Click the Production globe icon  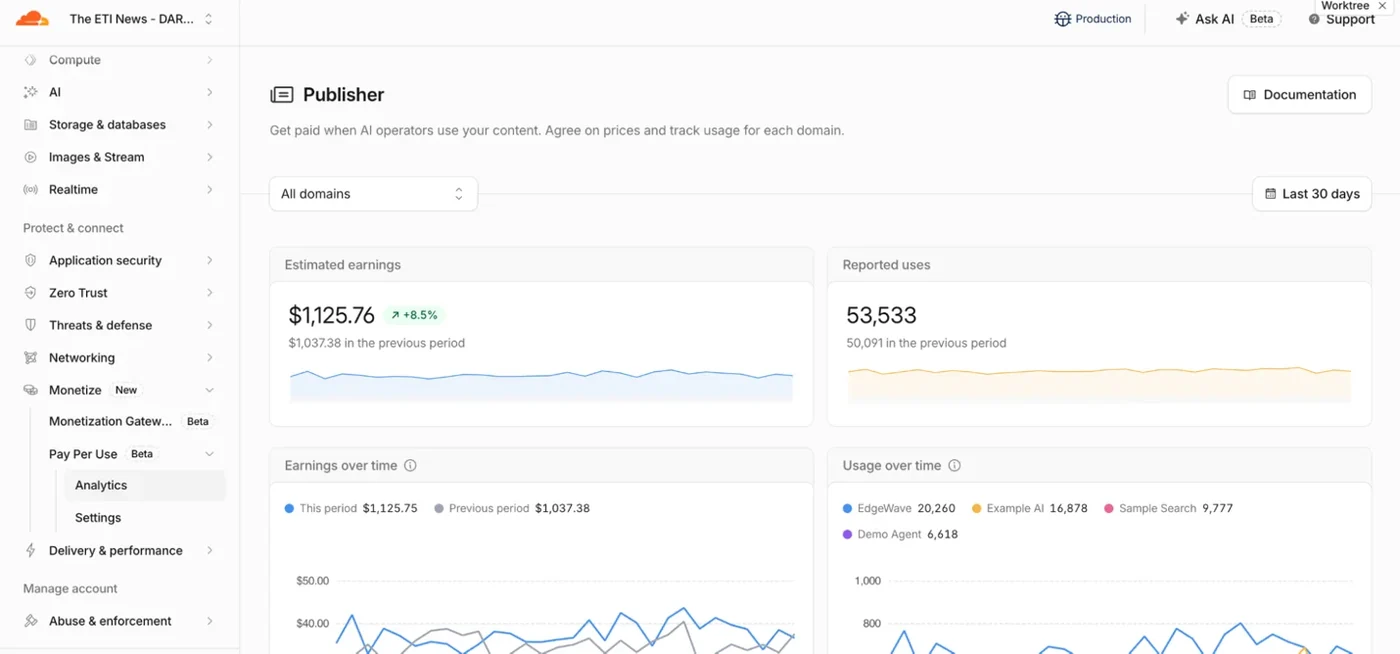(1062, 19)
